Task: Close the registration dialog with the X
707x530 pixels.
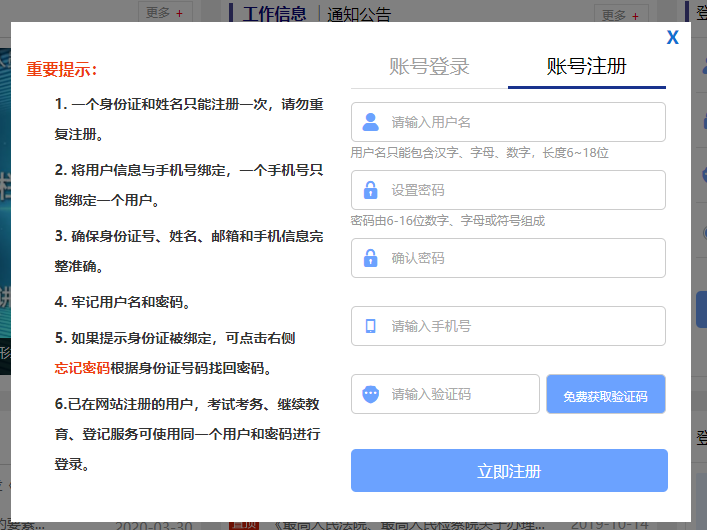Action: click(673, 38)
